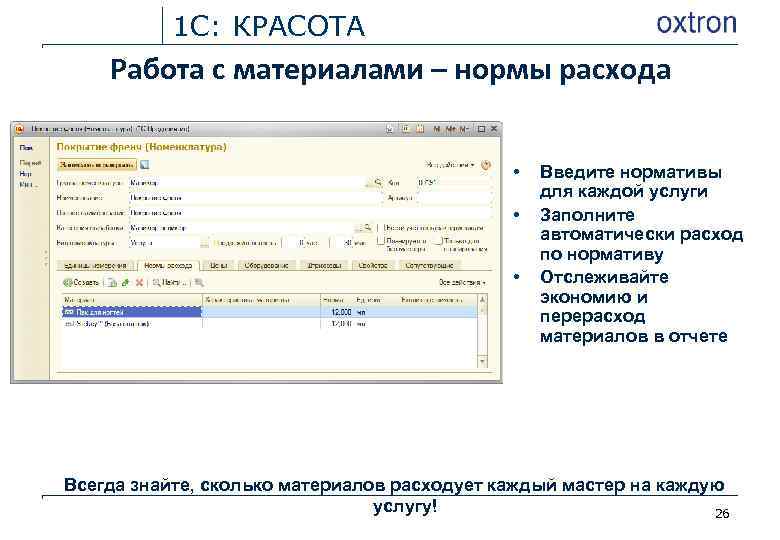
Task: Open the top-right Все действия menu
Action: 450,165
